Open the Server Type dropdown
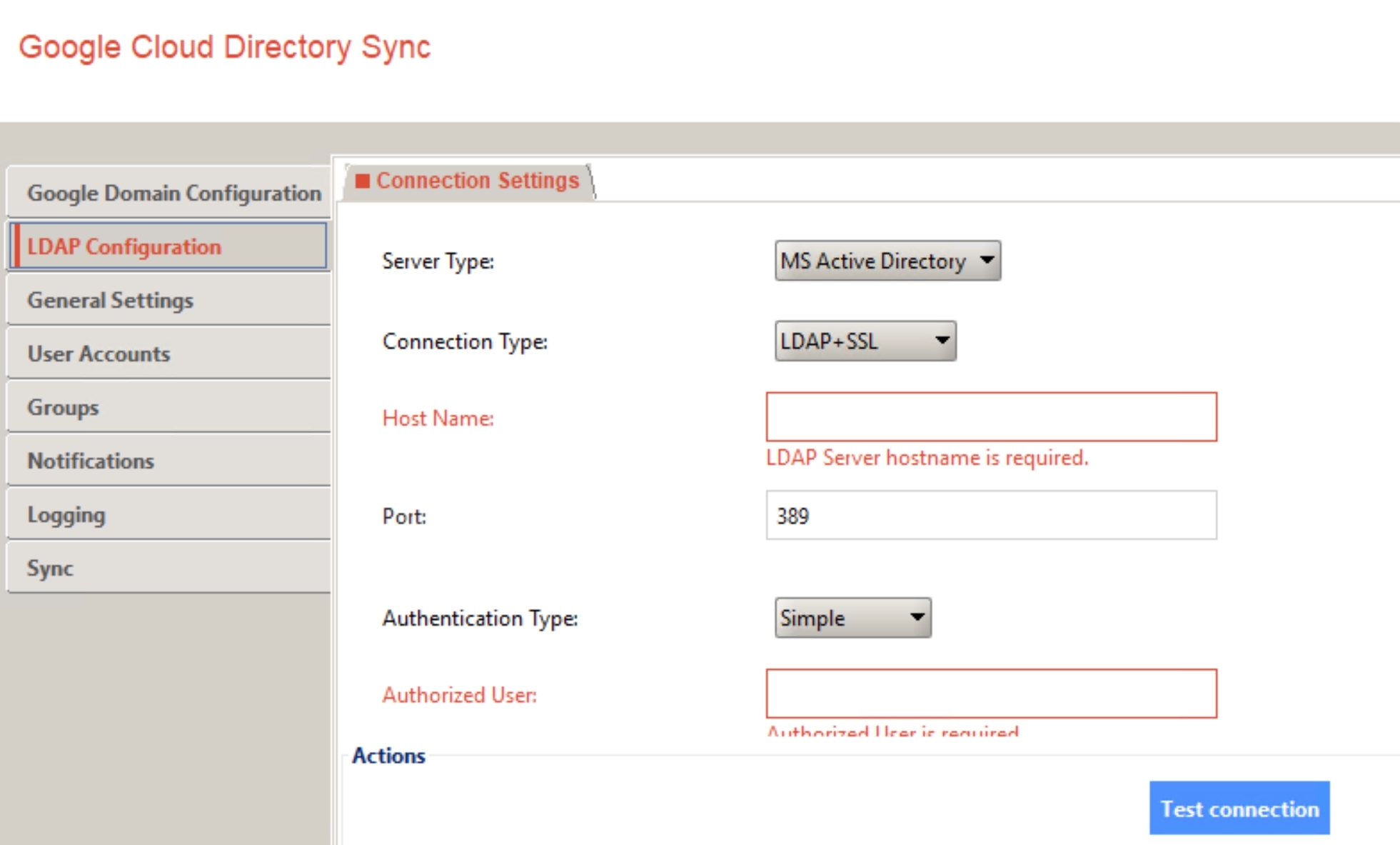 [x=887, y=261]
